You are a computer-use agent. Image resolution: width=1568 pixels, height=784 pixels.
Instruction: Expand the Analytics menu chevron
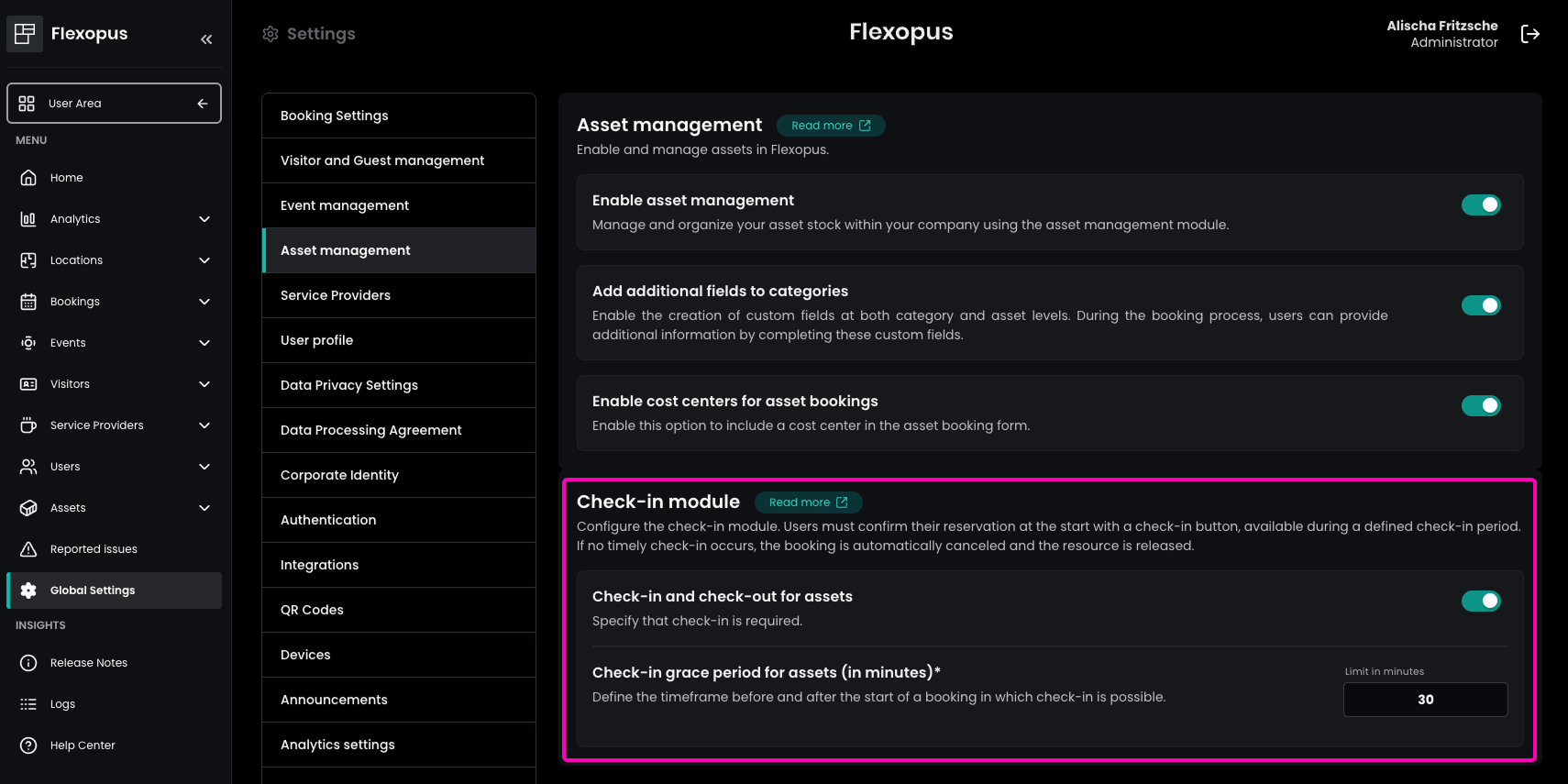pyautogui.click(x=204, y=219)
